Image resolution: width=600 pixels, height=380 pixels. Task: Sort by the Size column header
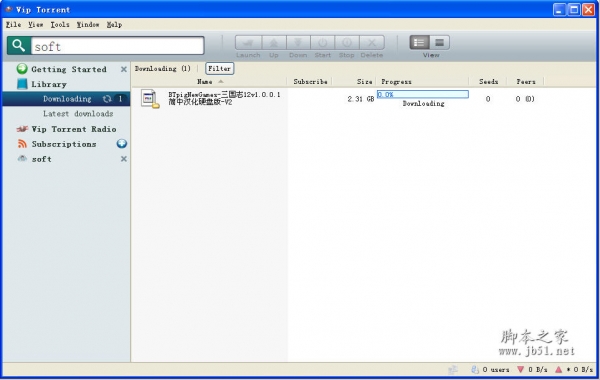coord(364,82)
